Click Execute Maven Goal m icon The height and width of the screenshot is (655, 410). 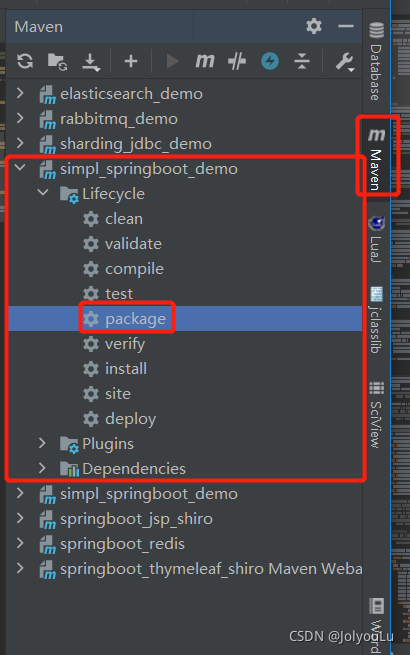tap(205, 61)
